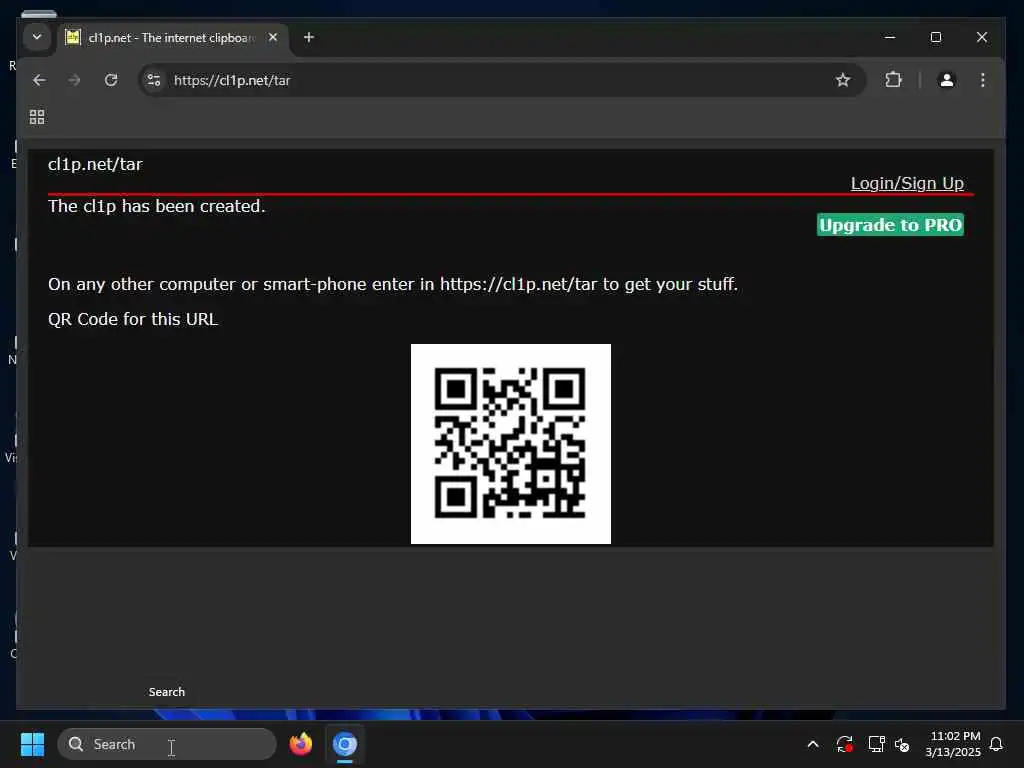Open the browser three-dot menu
Image resolution: width=1024 pixels, height=768 pixels.
coord(982,80)
